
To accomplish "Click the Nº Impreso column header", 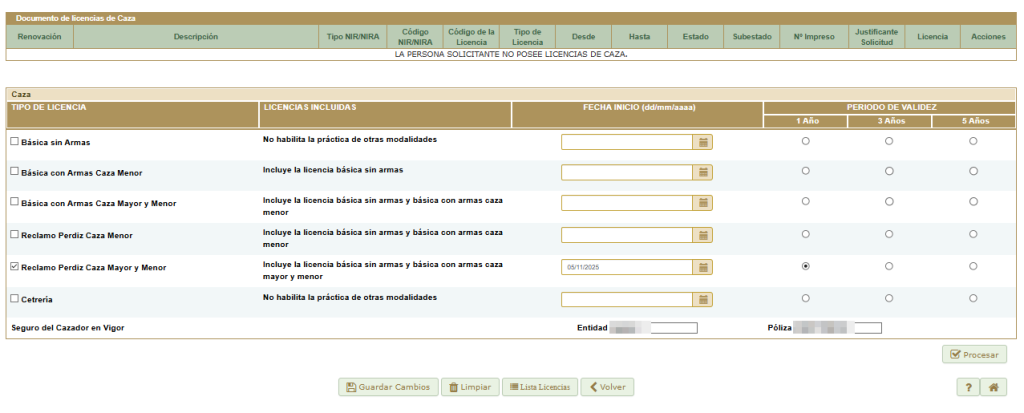I will tap(814, 37).
